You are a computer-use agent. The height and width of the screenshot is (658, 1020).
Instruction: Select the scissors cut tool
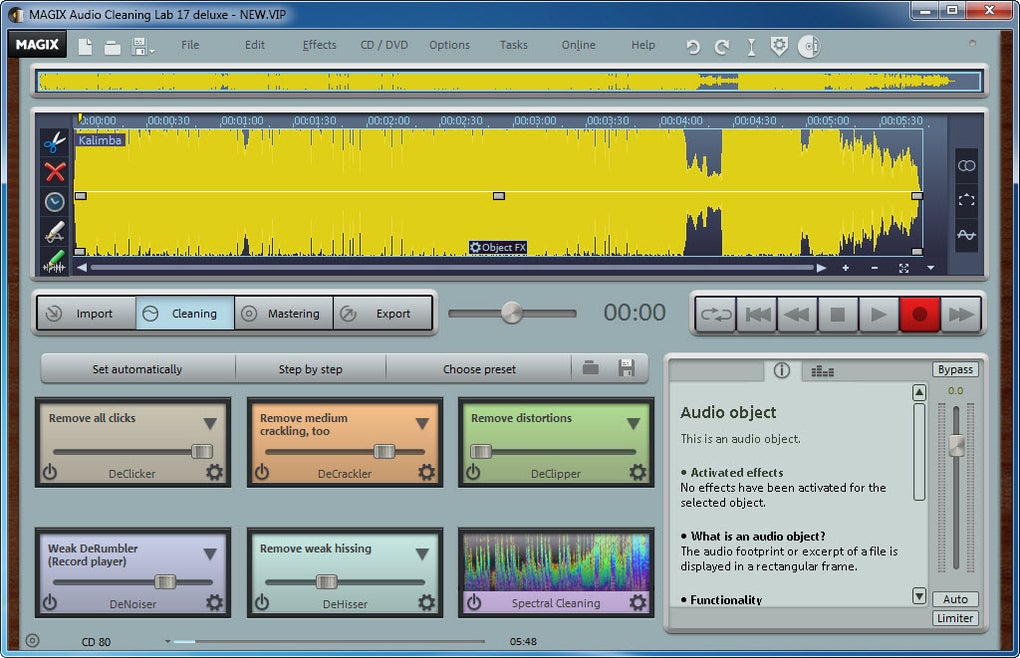[x=54, y=142]
